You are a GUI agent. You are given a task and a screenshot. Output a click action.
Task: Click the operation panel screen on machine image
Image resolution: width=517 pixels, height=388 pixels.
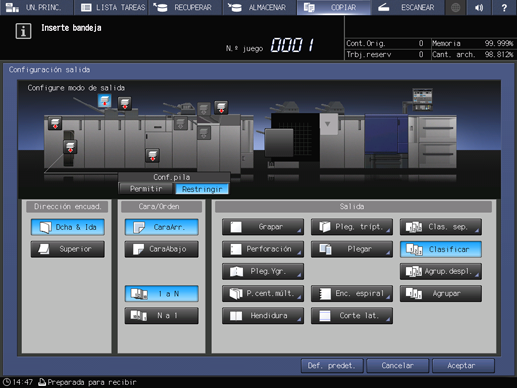(x=422, y=98)
